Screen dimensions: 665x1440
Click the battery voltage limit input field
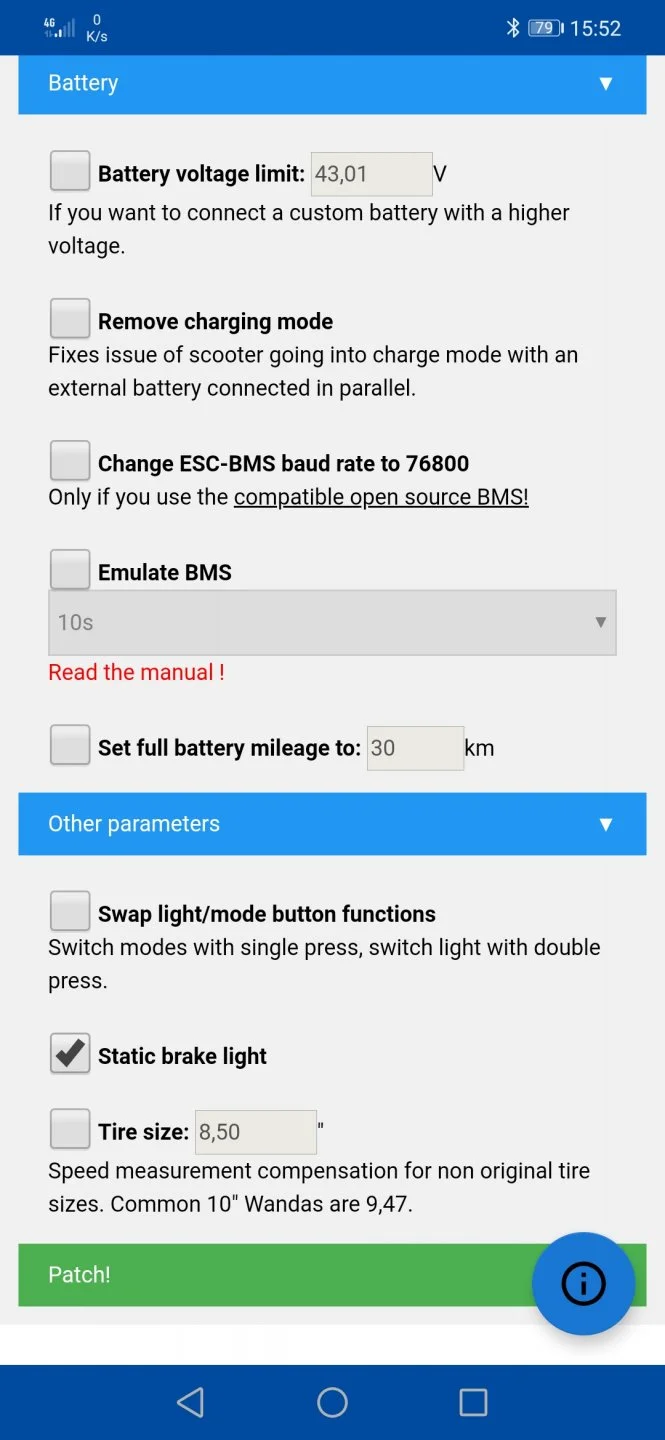pos(371,174)
